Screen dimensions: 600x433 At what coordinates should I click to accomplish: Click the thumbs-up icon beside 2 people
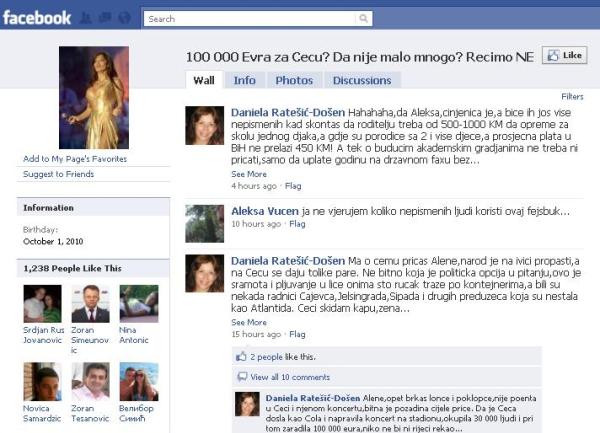pos(241,356)
